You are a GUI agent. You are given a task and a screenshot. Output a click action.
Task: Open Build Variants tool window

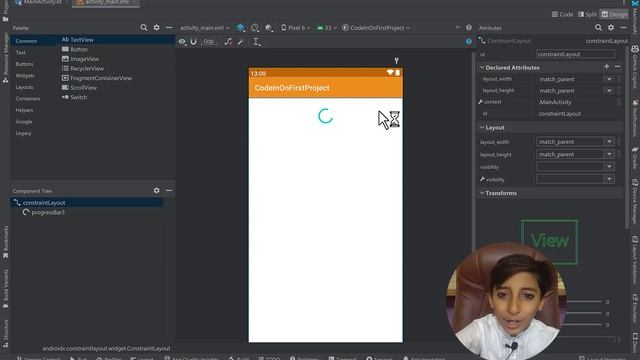click(5, 289)
